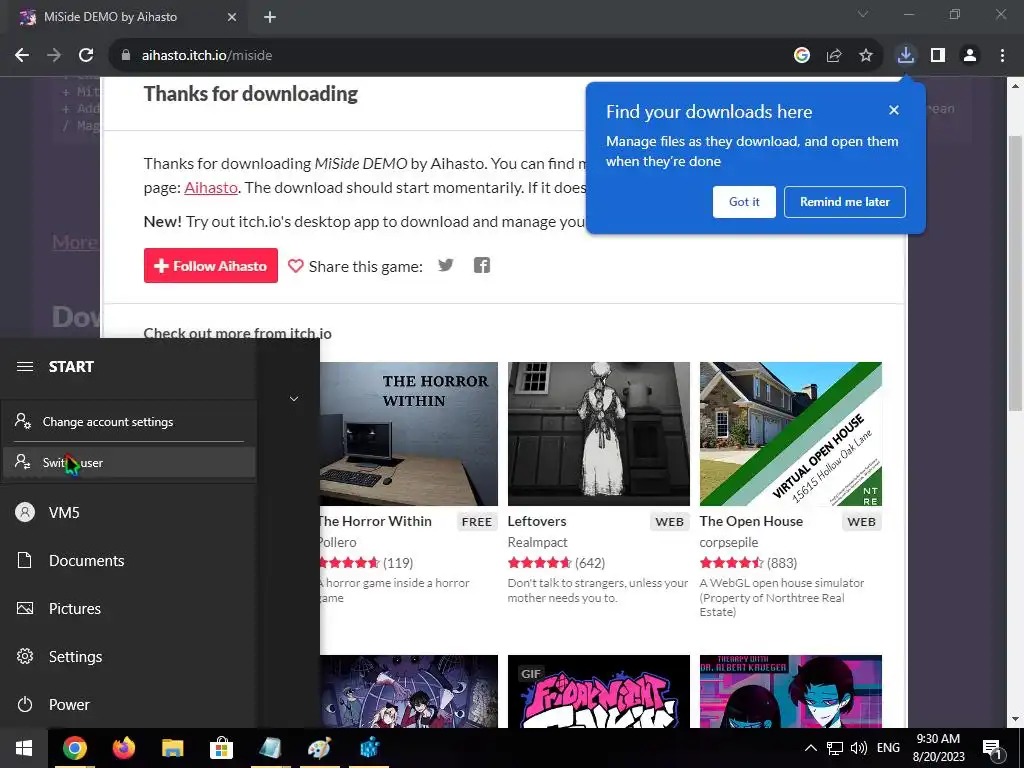This screenshot has width=1024, height=768.
Task: Open the network tray icon
Action: coord(835,748)
